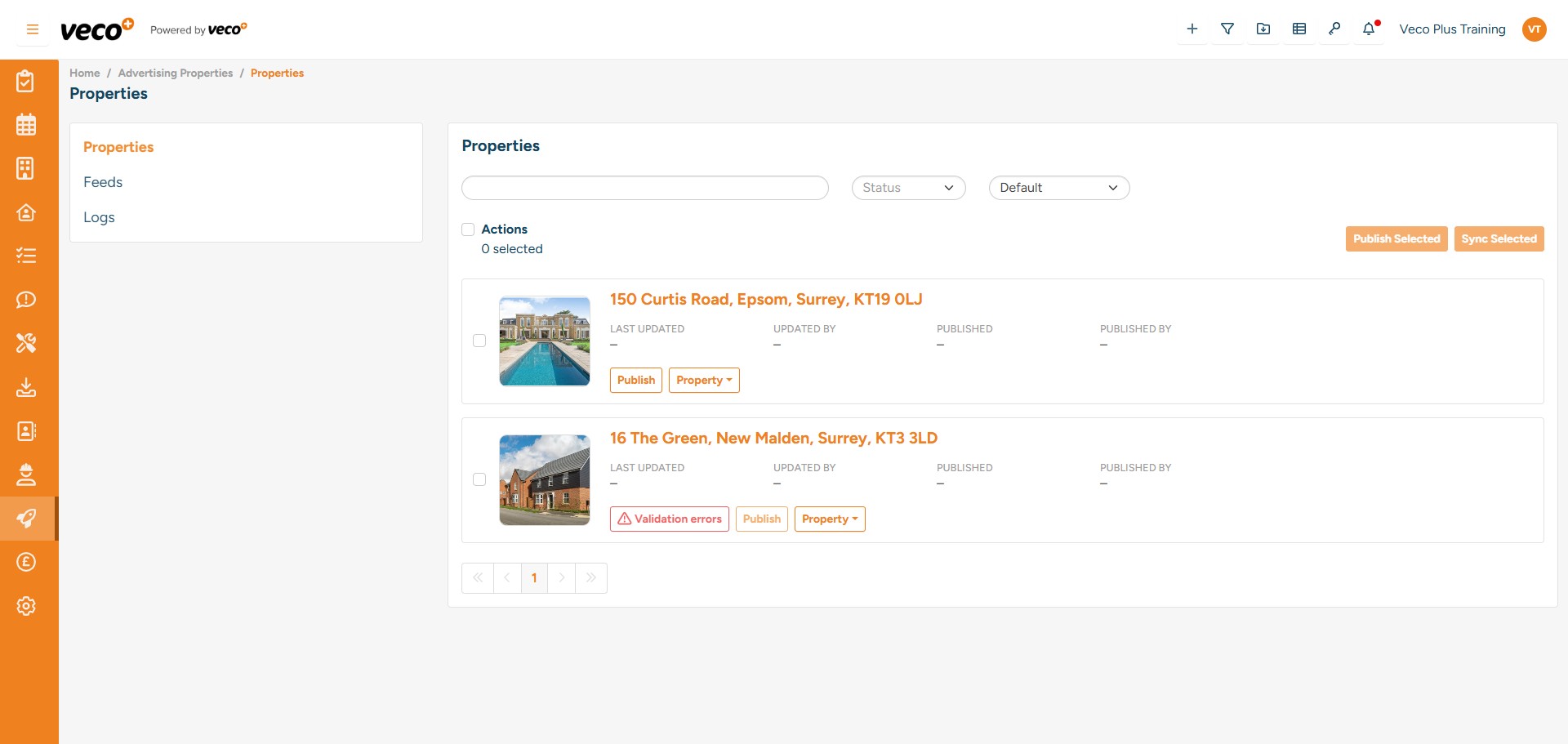Click the wrench and screwdriver tools icon

tap(27, 344)
